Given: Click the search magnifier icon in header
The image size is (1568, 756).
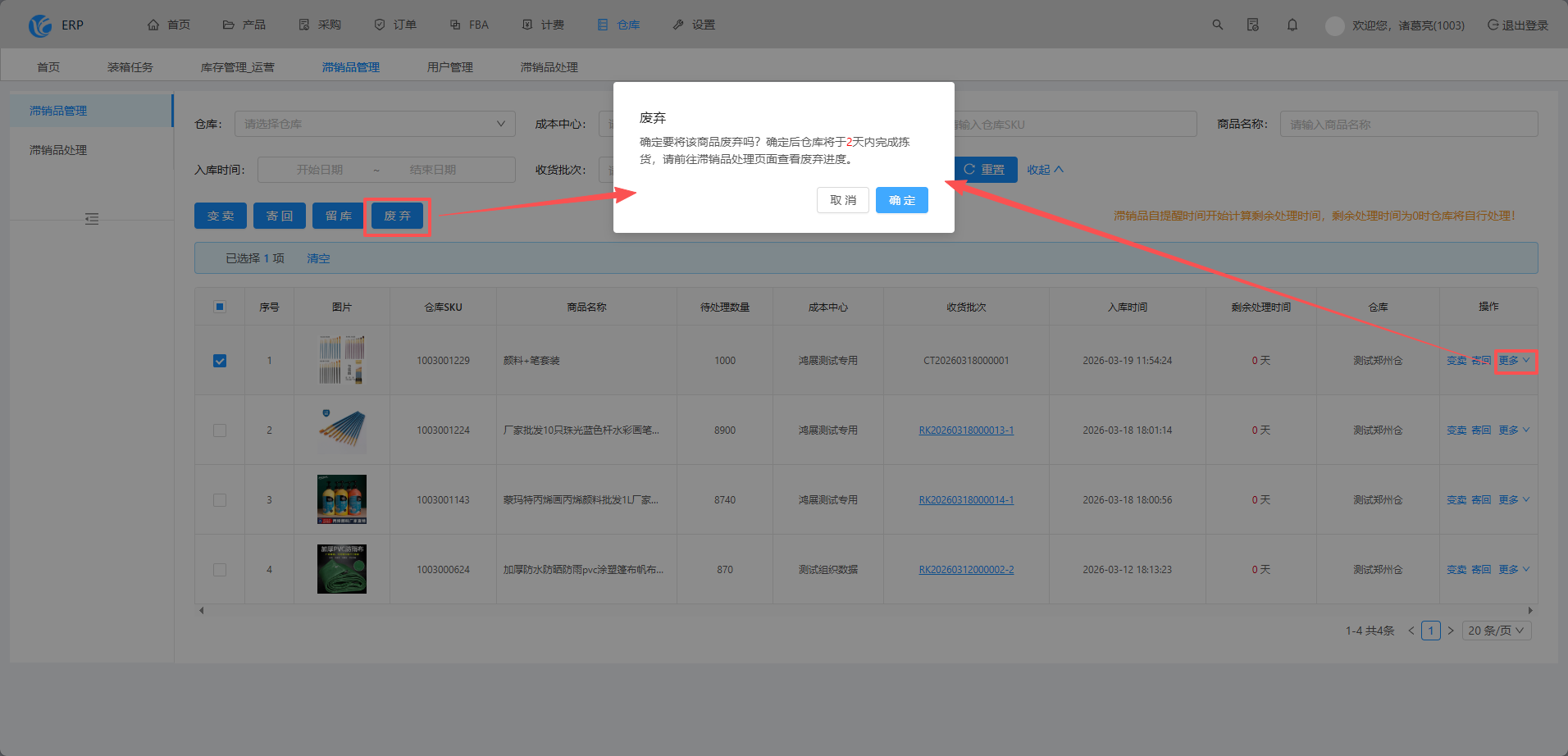Looking at the screenshot, I should click(1218, 25).
